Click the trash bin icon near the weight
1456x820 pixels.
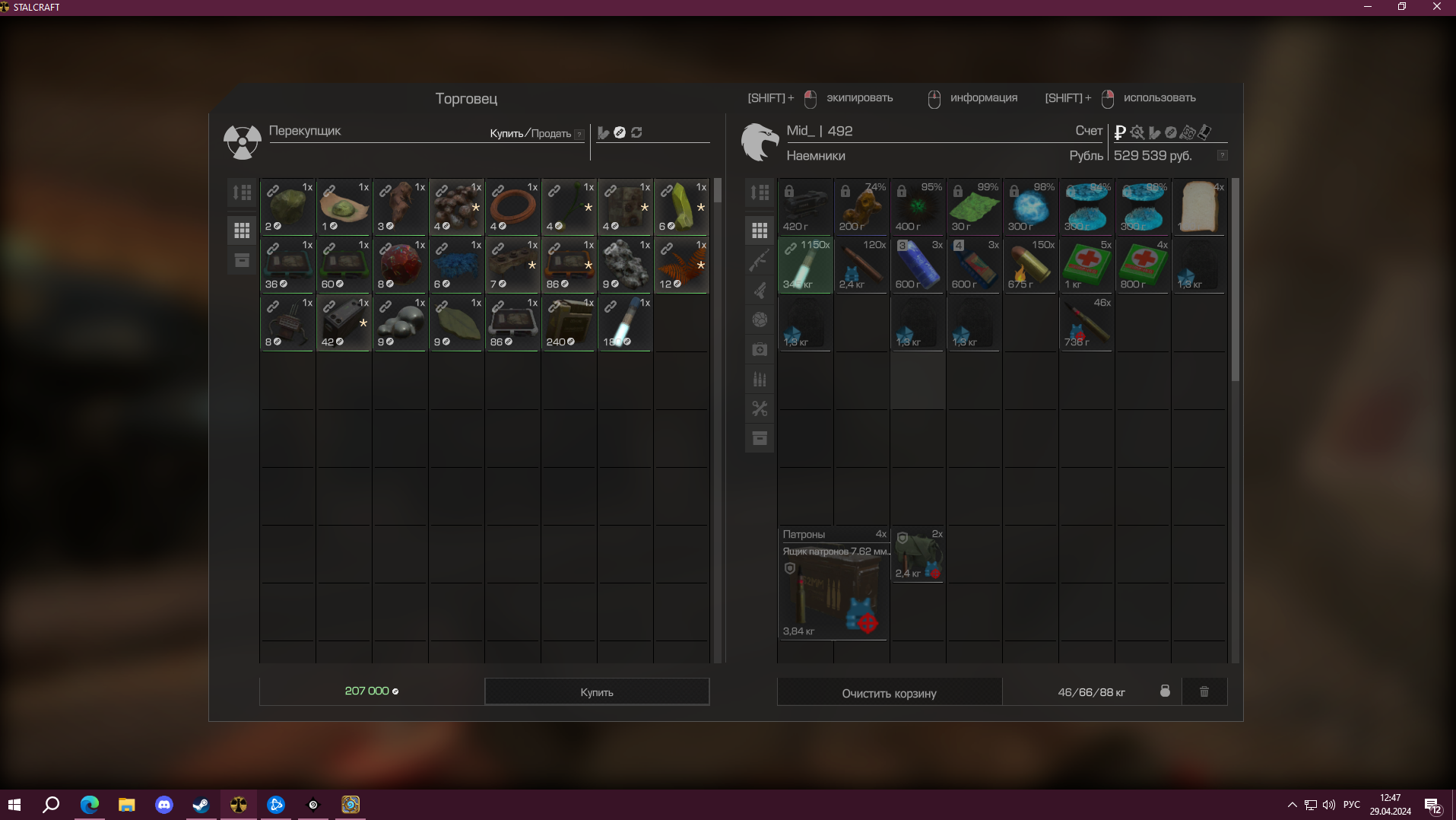(1204, 691)
